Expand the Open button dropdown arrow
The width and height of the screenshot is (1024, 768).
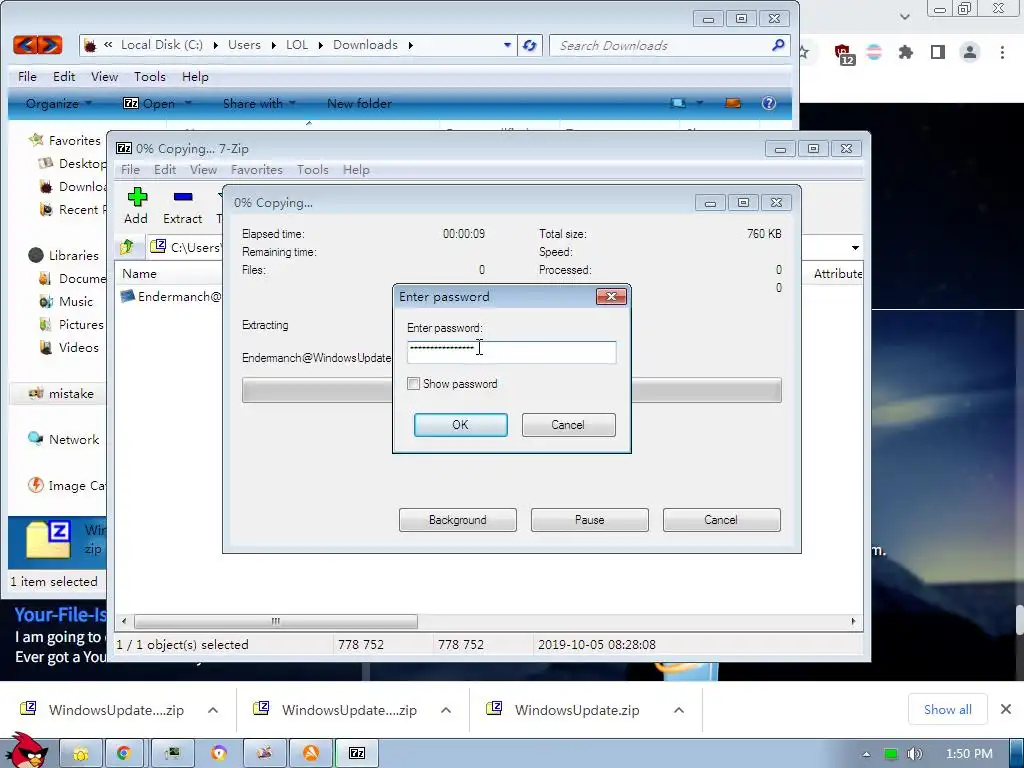(188, 103)
